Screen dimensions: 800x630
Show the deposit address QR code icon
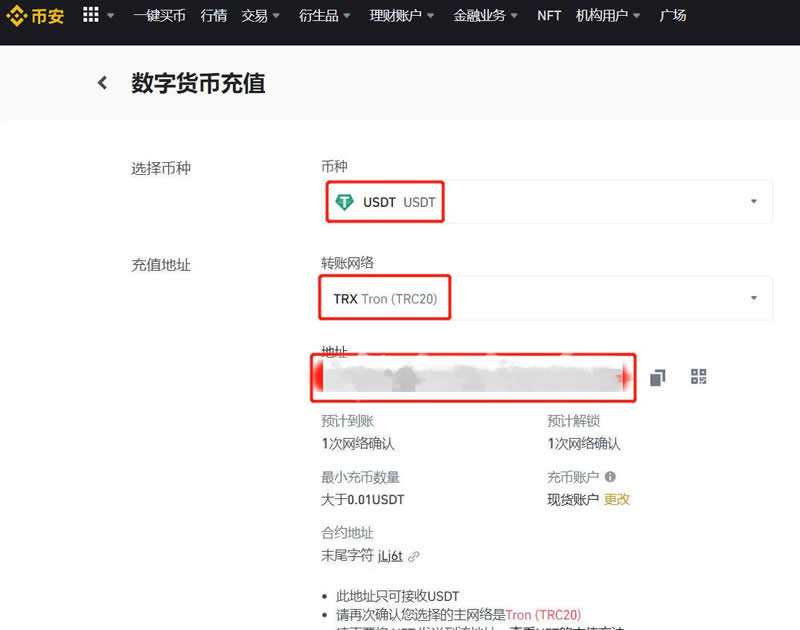698,377
